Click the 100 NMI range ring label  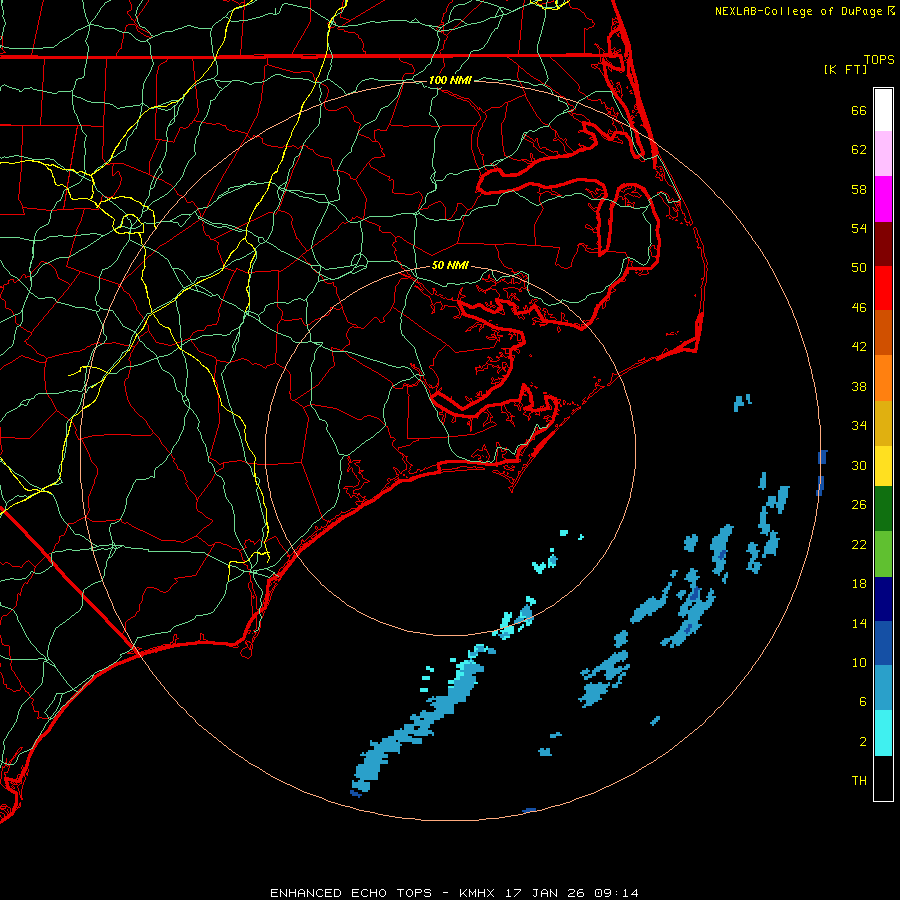(450, 80)
